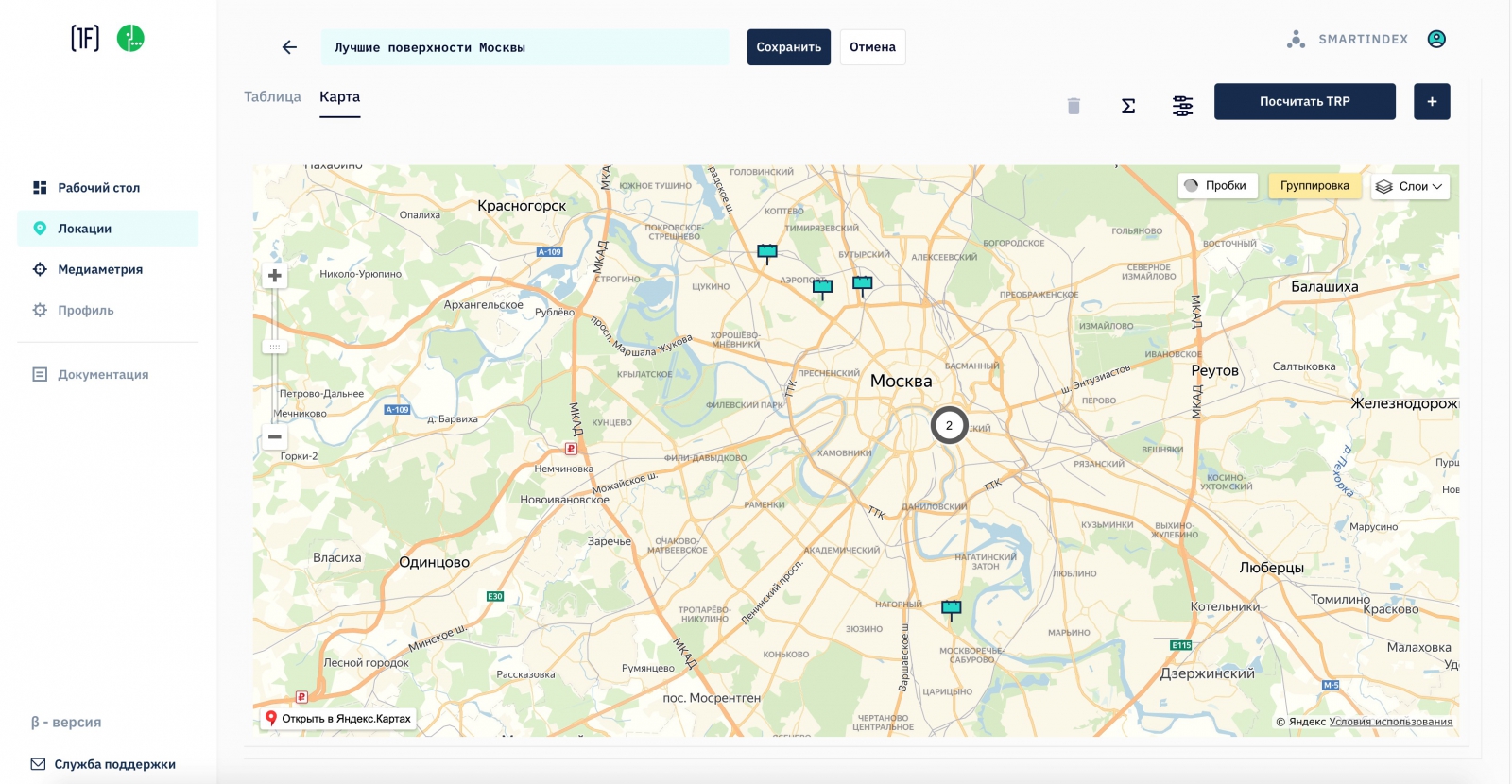Image resolution: width=1512 pixels, height=784 pixels.
Task: Click the plus add button
Action: click(1432, 102)
